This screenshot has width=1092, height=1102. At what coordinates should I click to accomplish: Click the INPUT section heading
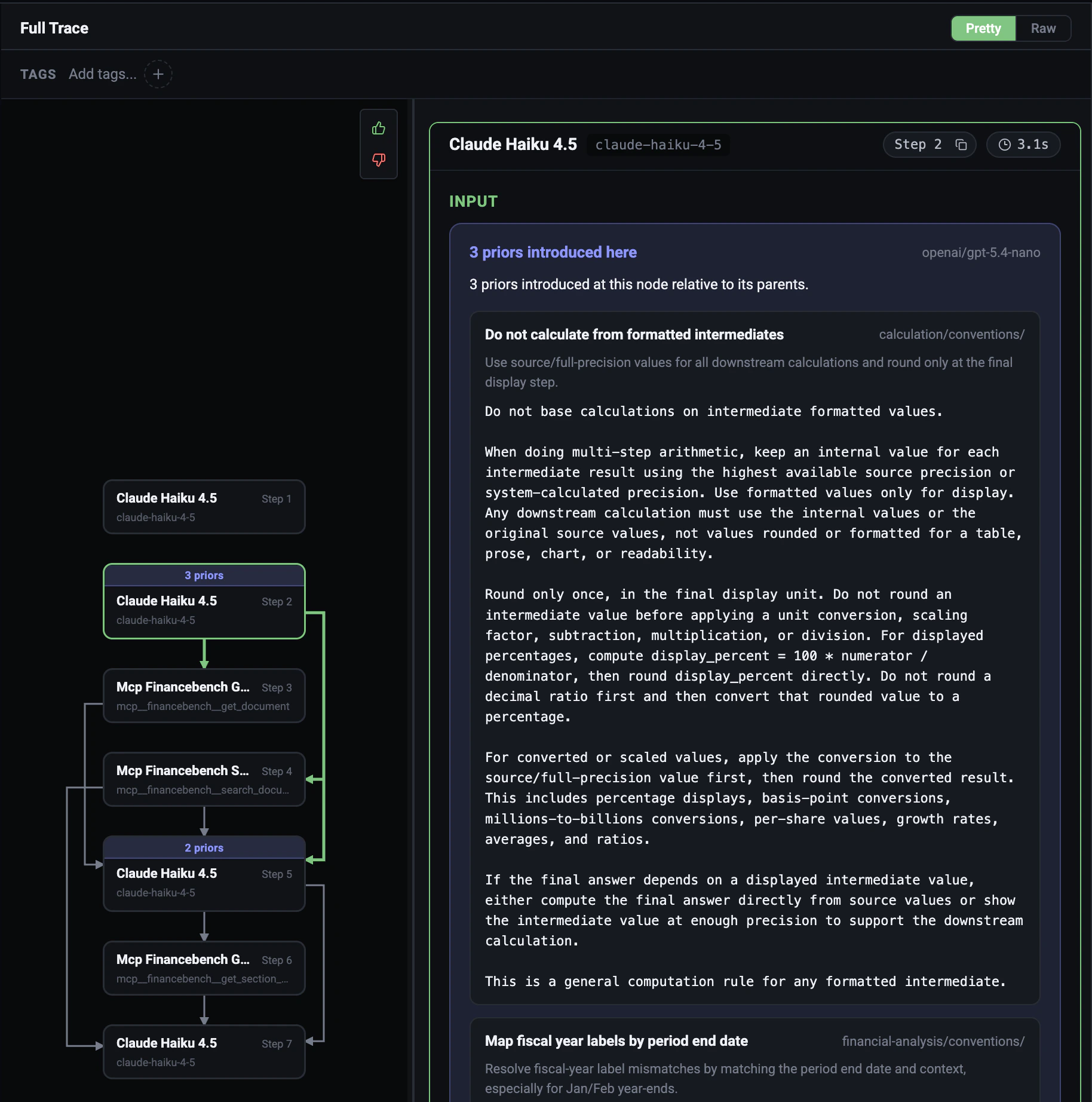[x=473, y=201]
